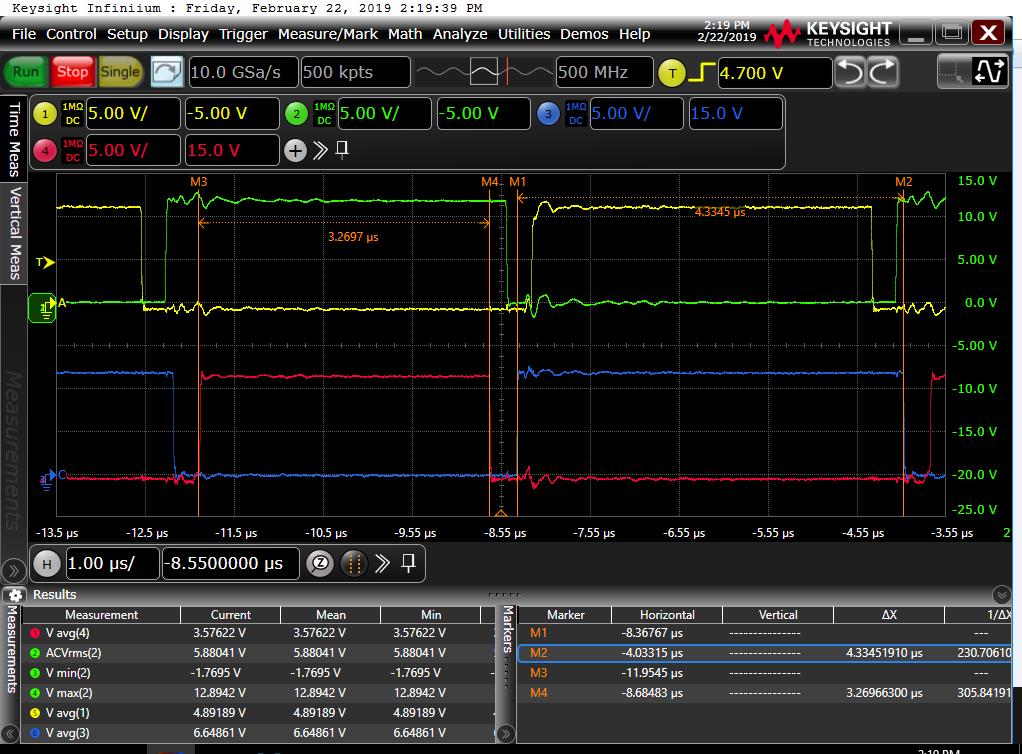Click the trigger level T marker on graticule

[x=46, y=263]
